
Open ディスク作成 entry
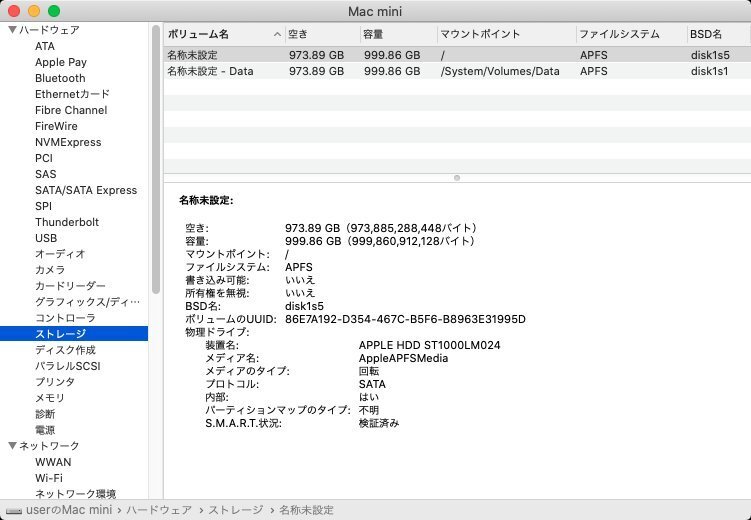[66, 350]
